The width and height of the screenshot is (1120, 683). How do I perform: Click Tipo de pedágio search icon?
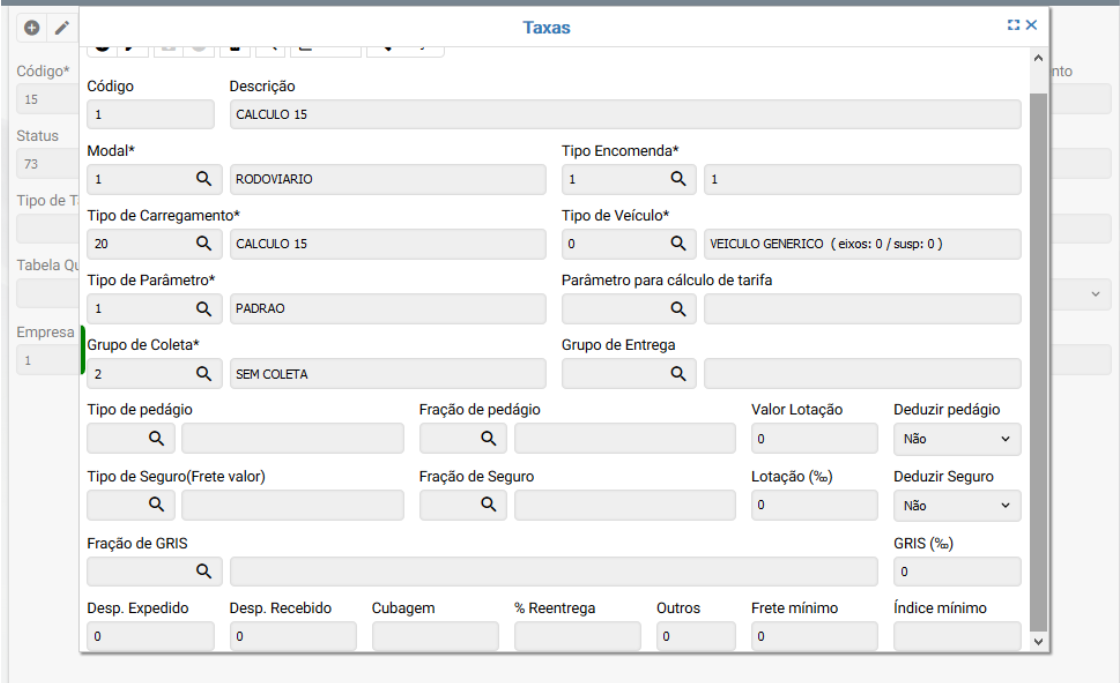tap(156, 438)
